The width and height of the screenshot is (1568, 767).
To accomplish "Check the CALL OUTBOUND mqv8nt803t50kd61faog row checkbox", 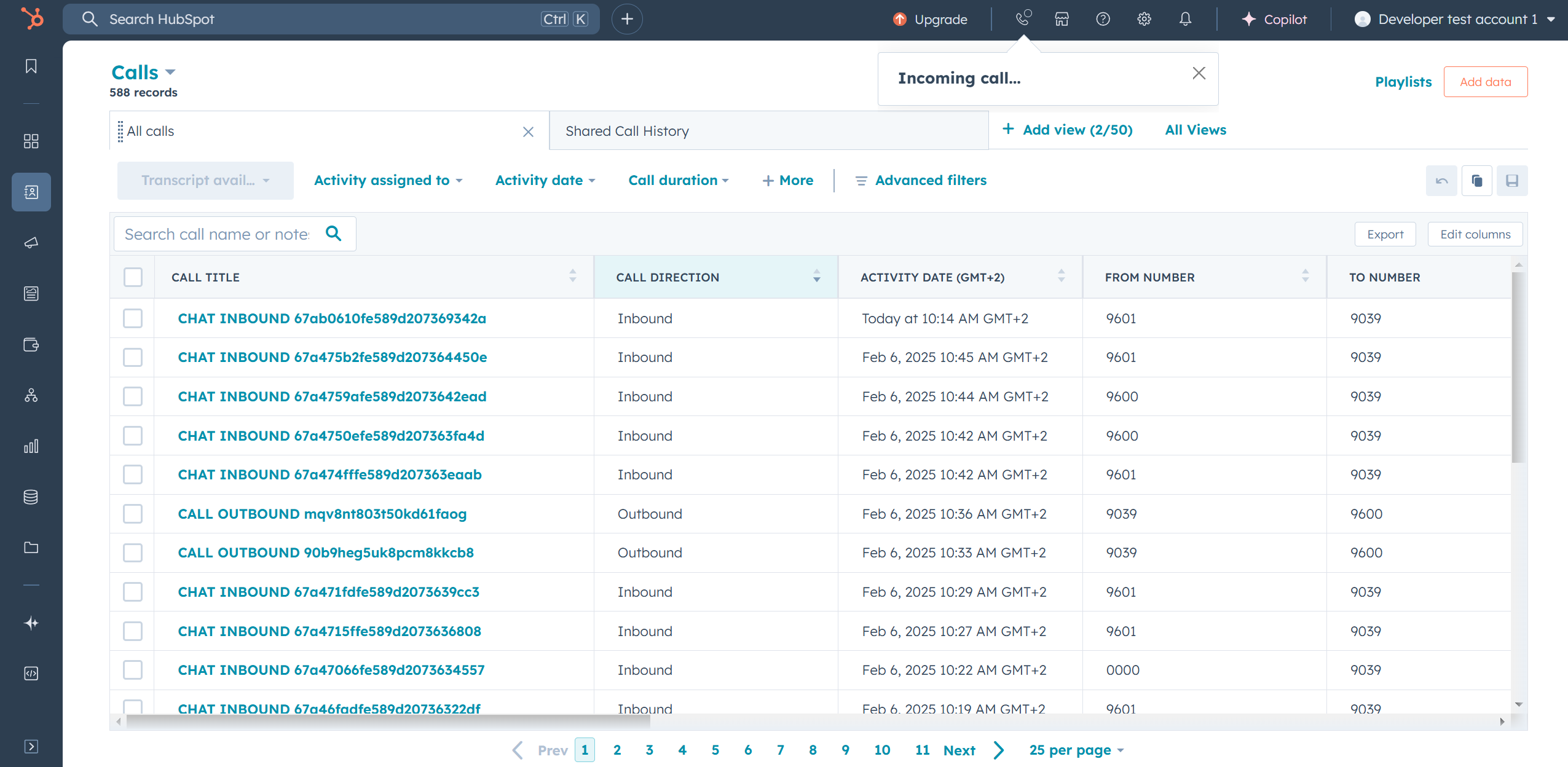I will (133, 514).
